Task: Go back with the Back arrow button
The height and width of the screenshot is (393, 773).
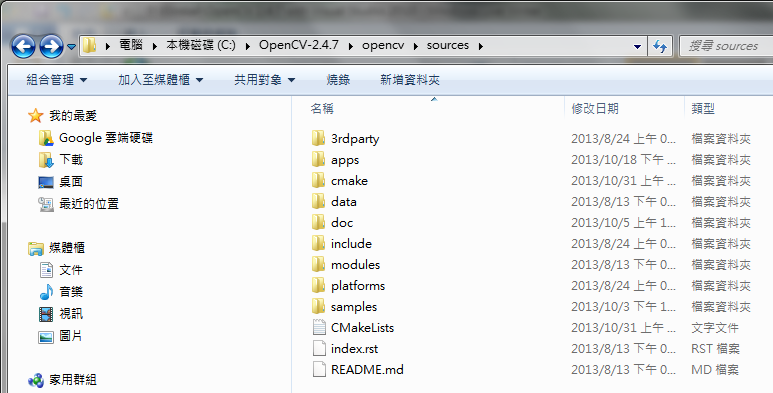Action: pyautogui.click(x=23, y=46)
